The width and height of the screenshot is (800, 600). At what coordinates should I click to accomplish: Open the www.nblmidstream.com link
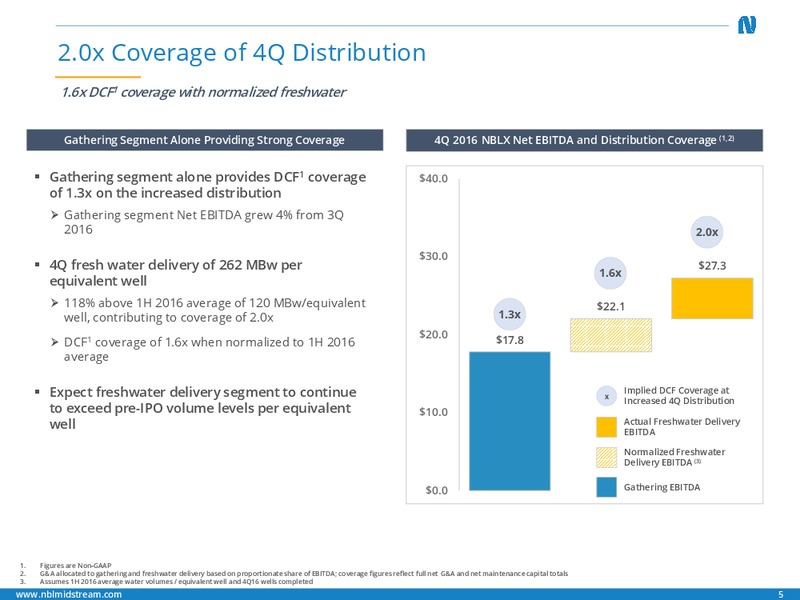(69, 594)
